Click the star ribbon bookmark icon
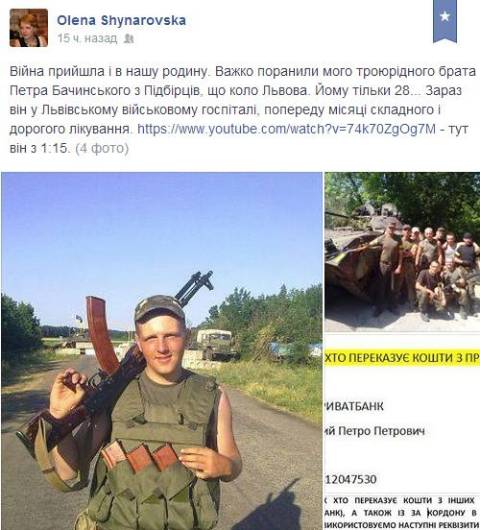Image resolution: width=480 pixels, height=530 pixels. coord(445,21)
